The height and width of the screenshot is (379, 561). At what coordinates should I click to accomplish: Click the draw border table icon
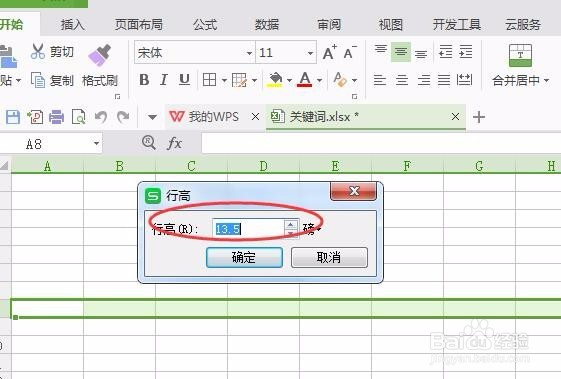click(x=239, y=80)
